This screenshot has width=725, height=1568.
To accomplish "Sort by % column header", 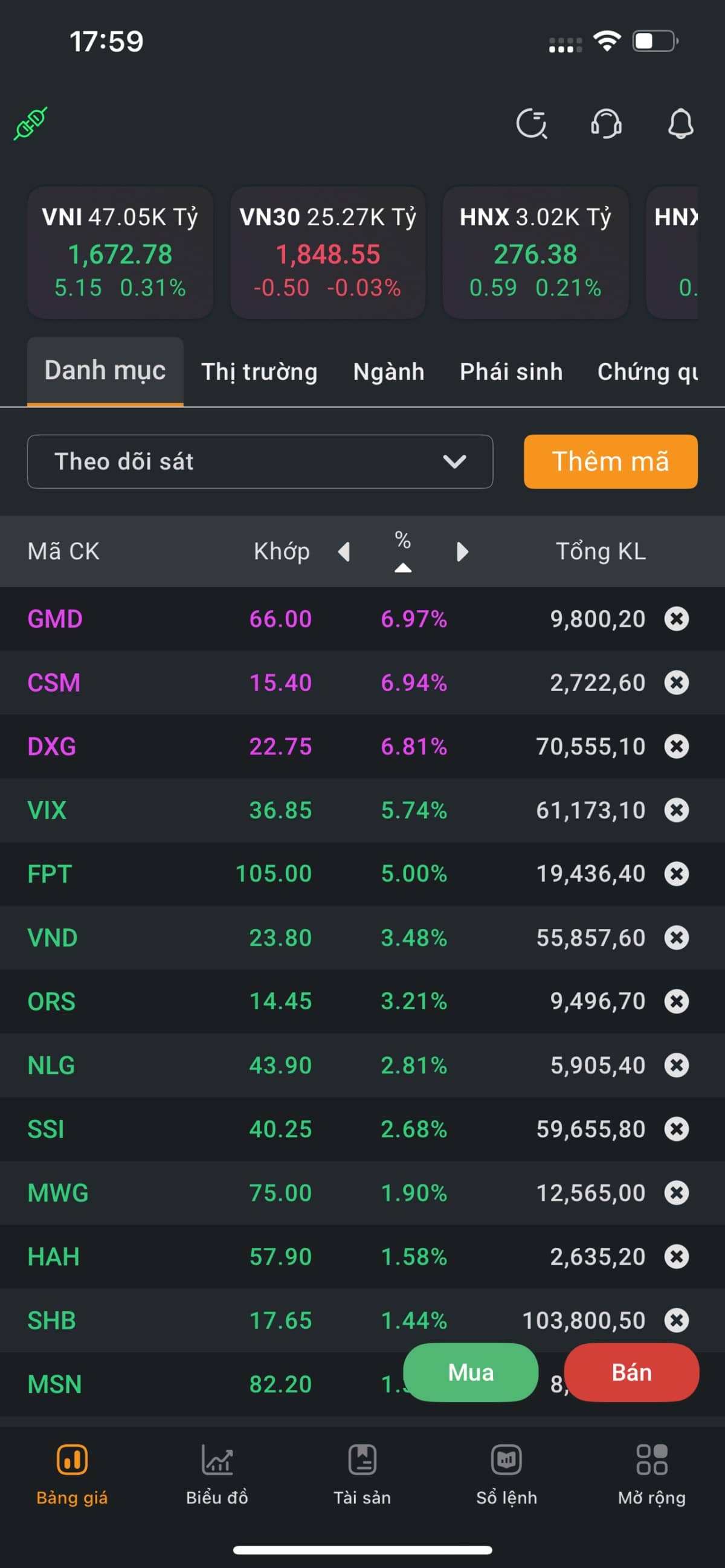I will point(402,550).
